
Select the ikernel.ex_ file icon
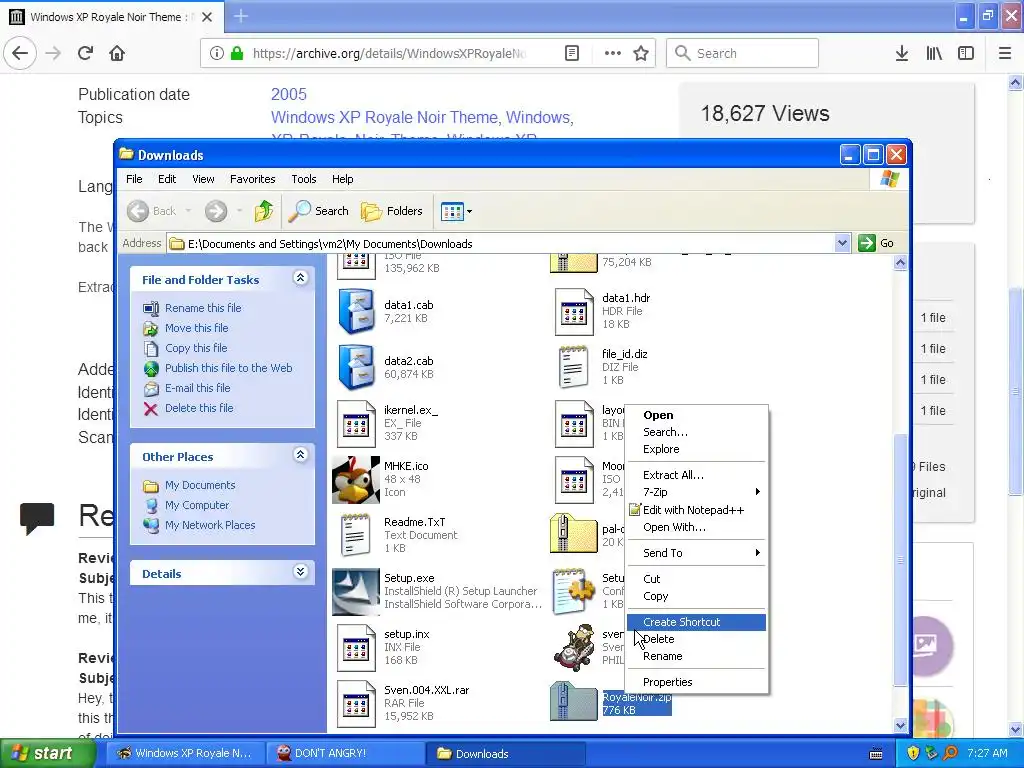[x=356, y=423]
